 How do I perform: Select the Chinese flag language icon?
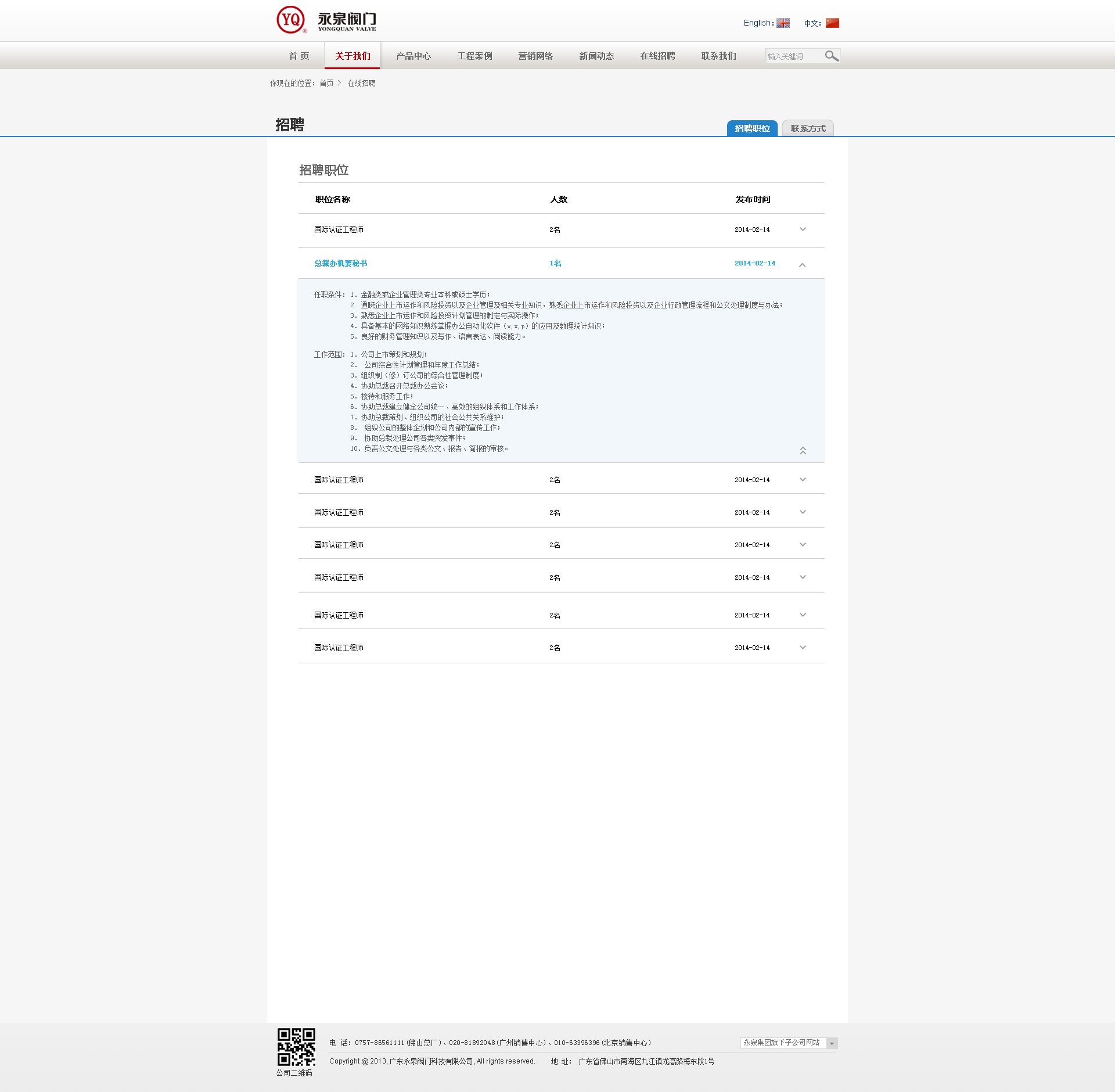[832, 23]
